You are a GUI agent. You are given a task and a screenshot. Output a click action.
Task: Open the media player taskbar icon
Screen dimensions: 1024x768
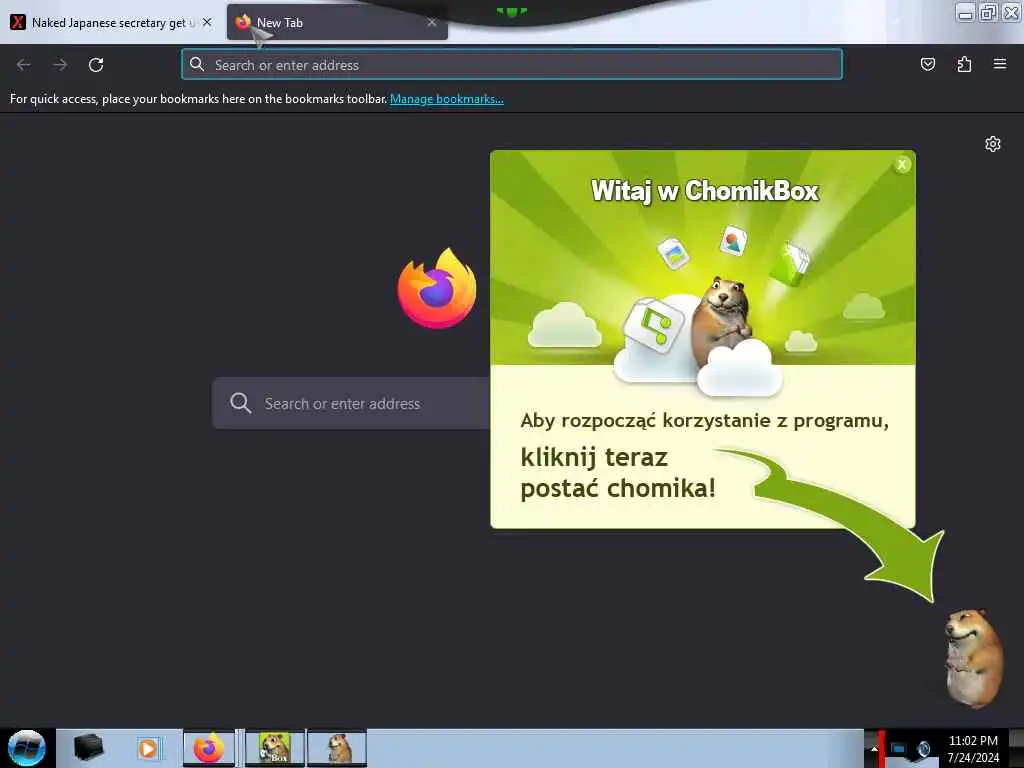coord(148,748)
